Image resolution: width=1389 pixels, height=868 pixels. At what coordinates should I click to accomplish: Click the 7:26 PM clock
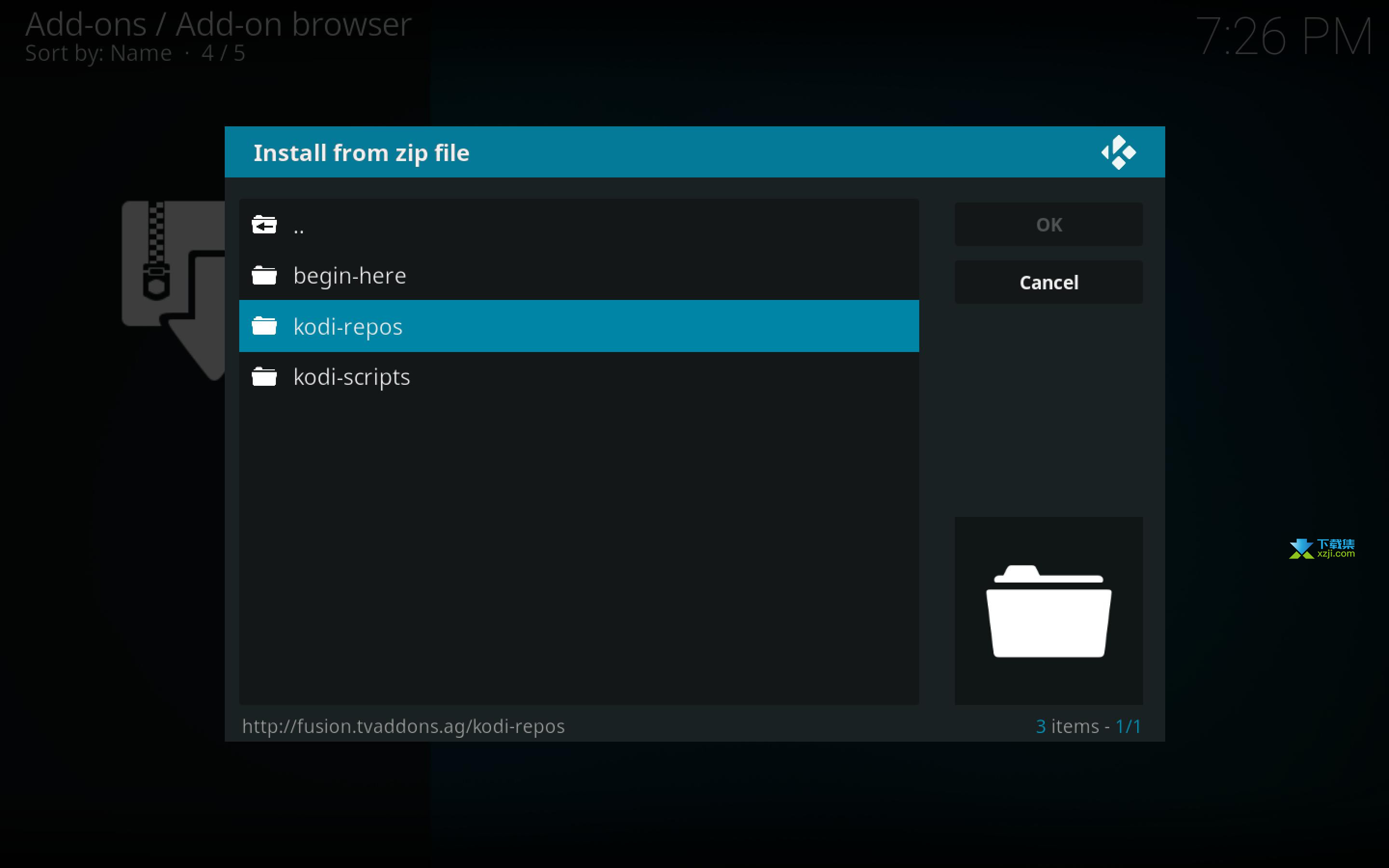(1284, 36)
